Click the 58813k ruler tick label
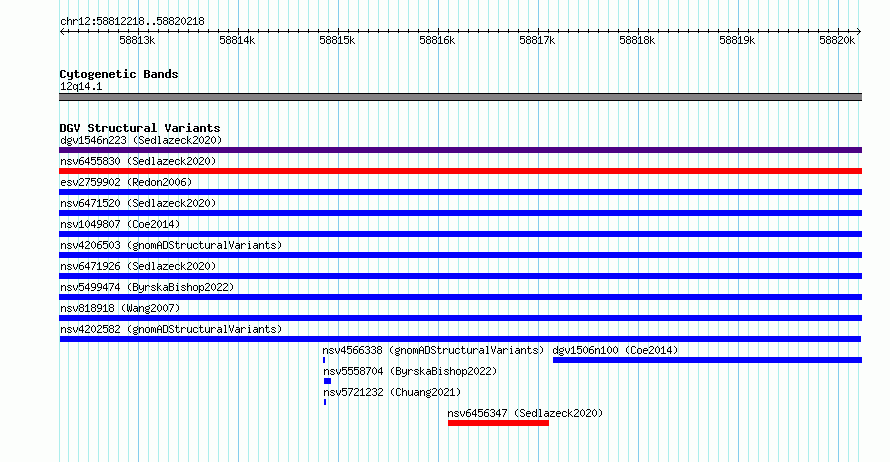Viewport: 890px width, 462px height. (x=137, y=40)
